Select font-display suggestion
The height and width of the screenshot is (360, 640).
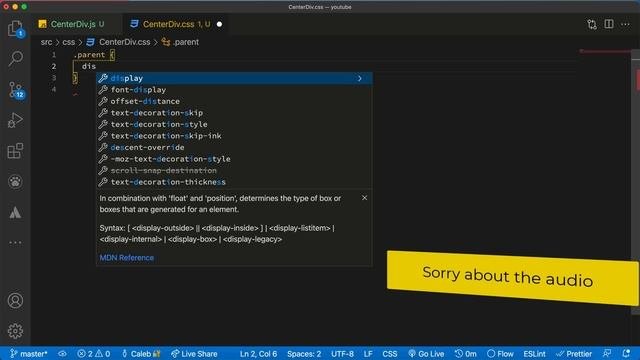(234, 90)
